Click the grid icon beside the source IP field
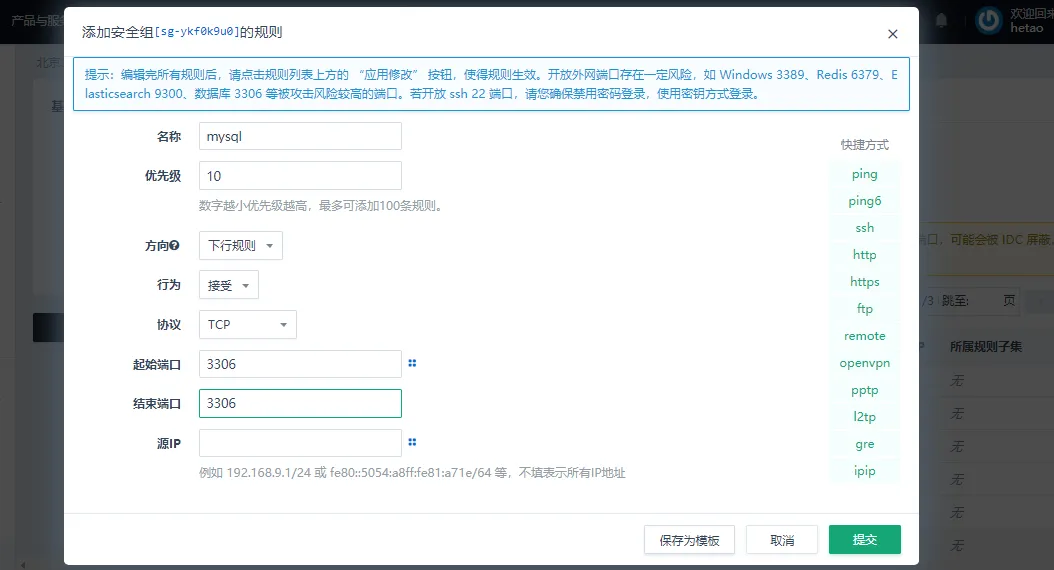The height and width of the screenshot is (570, 1054). click(x=412, y=442)
